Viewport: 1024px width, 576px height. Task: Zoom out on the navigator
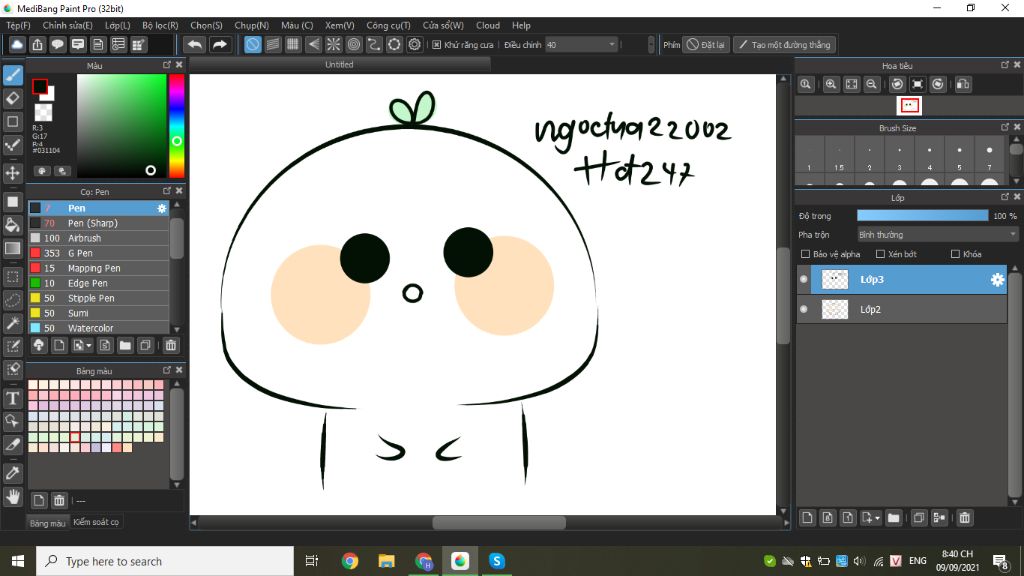click(871, 84)
